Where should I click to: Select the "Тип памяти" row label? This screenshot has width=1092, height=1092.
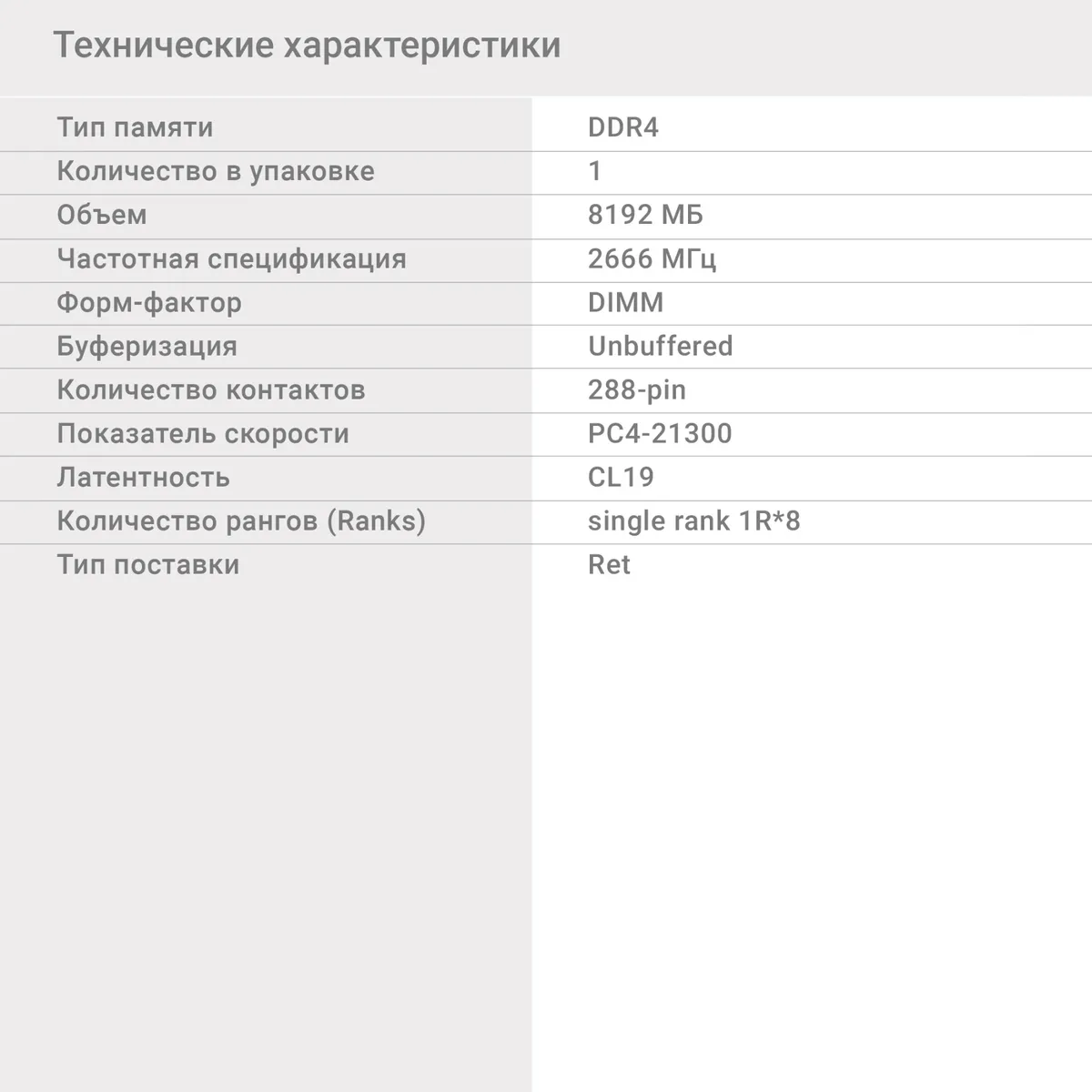(135, 127)
